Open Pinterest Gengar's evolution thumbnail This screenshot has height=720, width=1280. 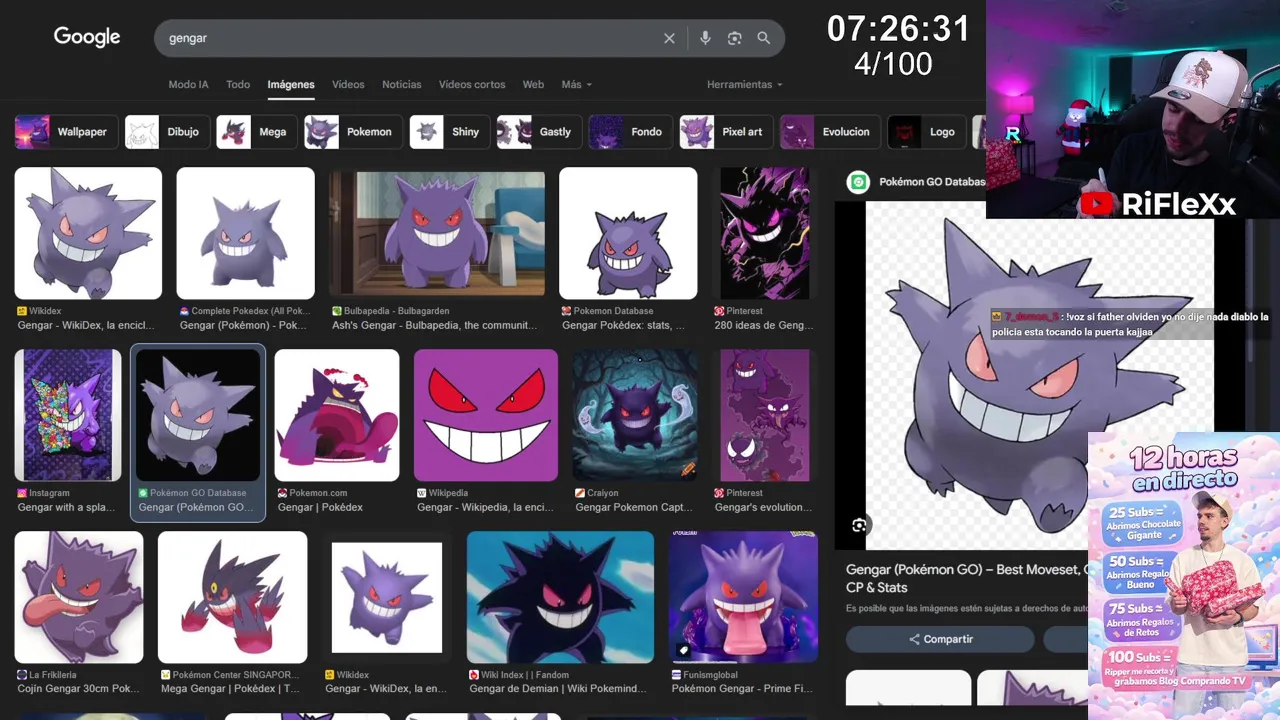click(x=765, y=415)
